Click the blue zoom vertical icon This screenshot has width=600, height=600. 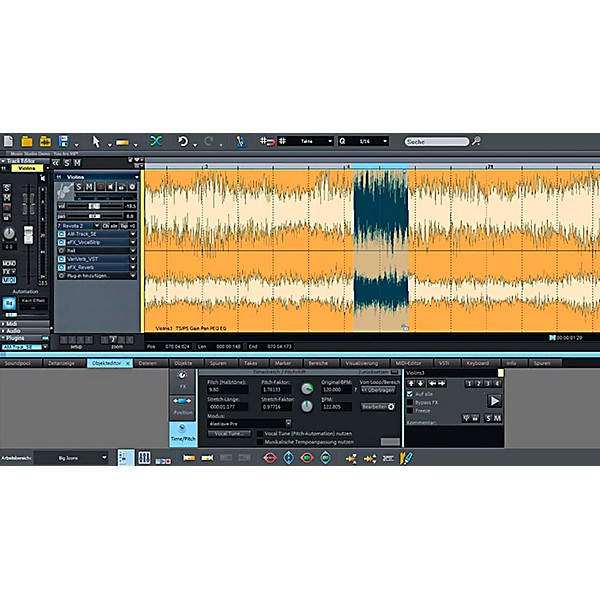coord(289,458)
